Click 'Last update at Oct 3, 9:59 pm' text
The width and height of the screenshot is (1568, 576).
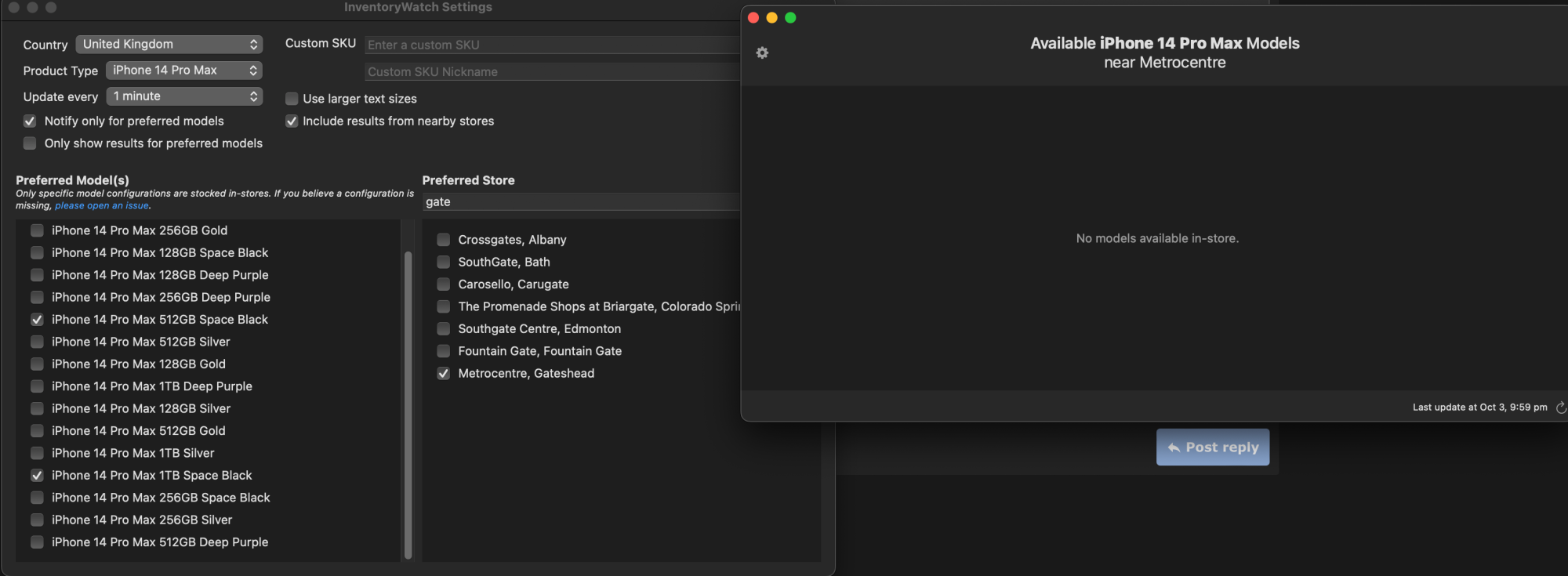pyautogui.click(x=1479, y=408)
